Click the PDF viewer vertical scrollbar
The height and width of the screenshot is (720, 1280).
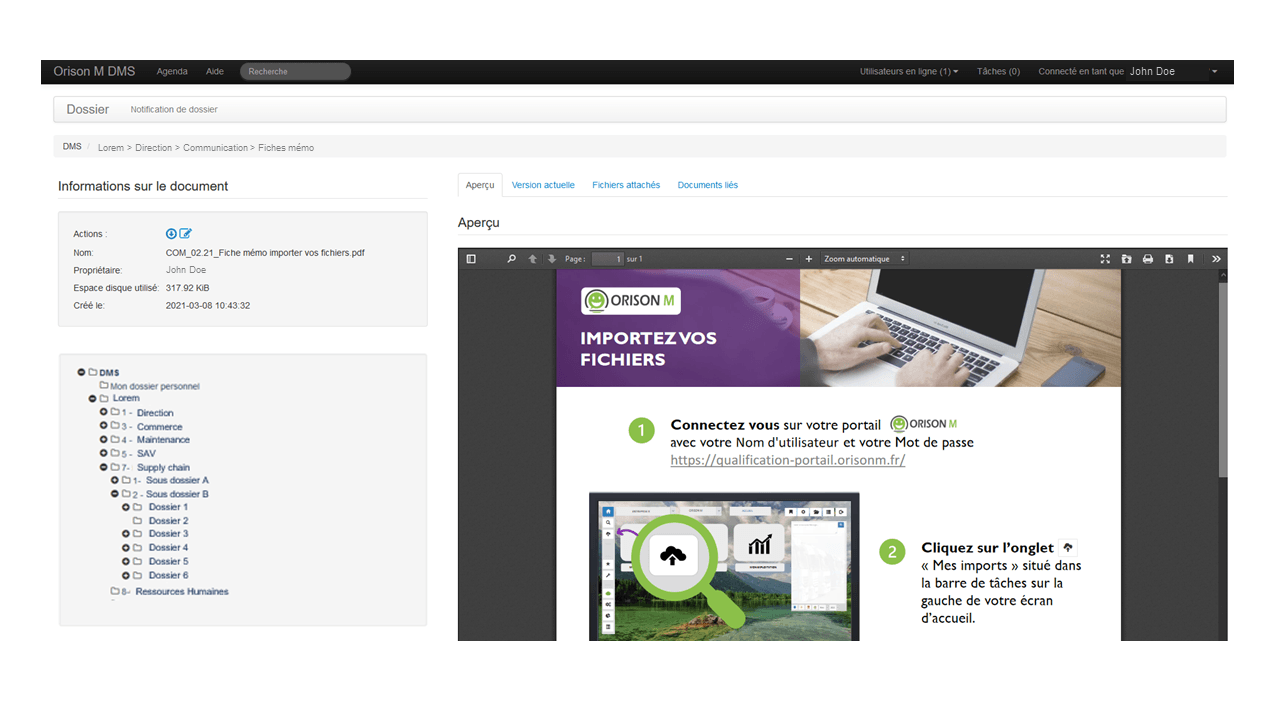[x=1222, y=380]
